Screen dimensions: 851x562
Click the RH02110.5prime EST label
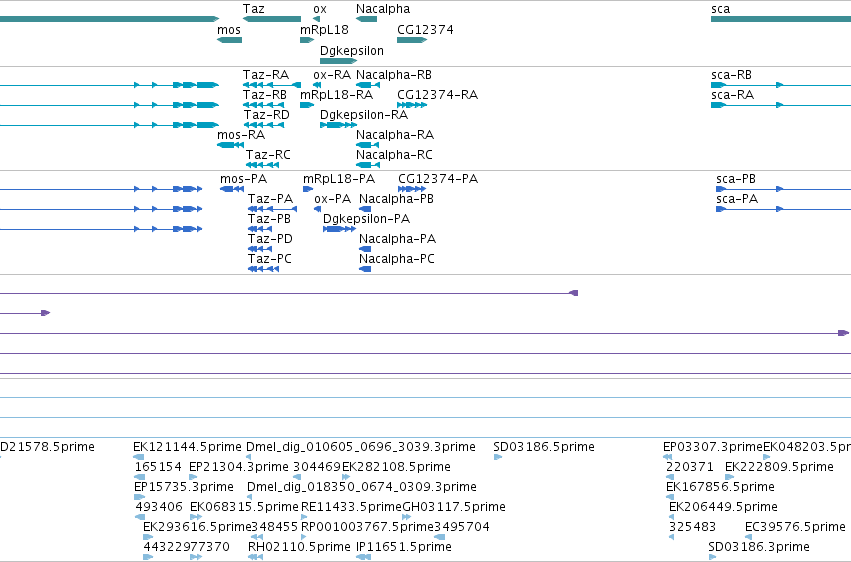click(299, 547)
